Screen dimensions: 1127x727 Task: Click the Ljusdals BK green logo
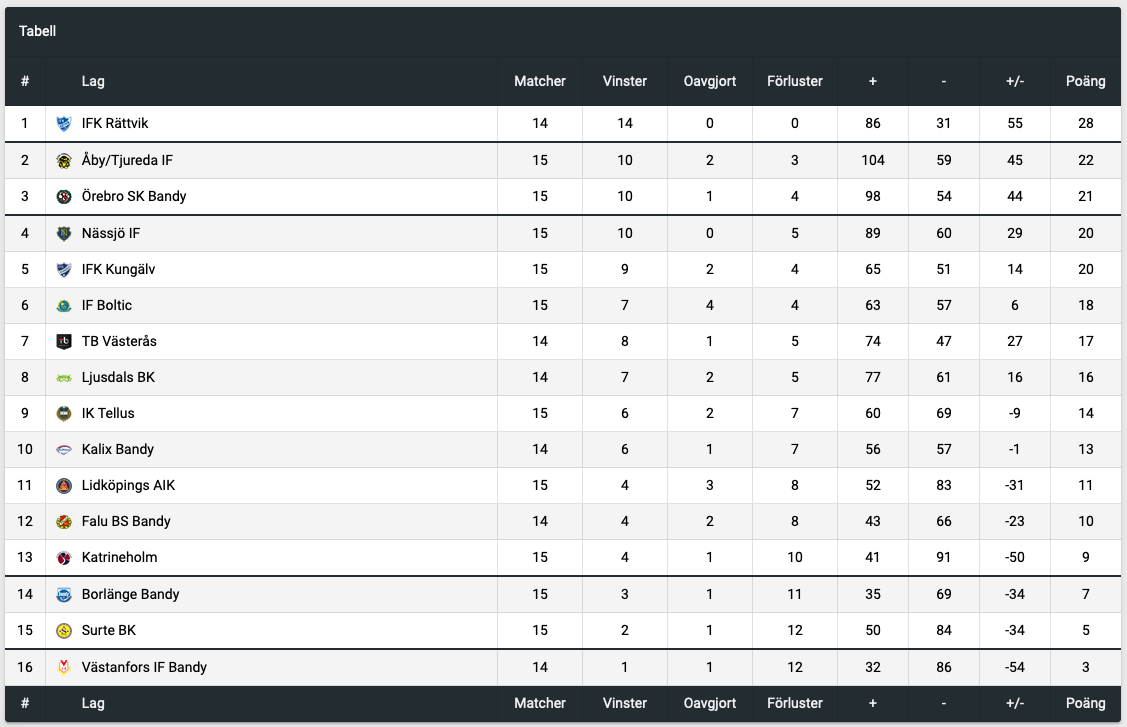click(x=64, y=378)
